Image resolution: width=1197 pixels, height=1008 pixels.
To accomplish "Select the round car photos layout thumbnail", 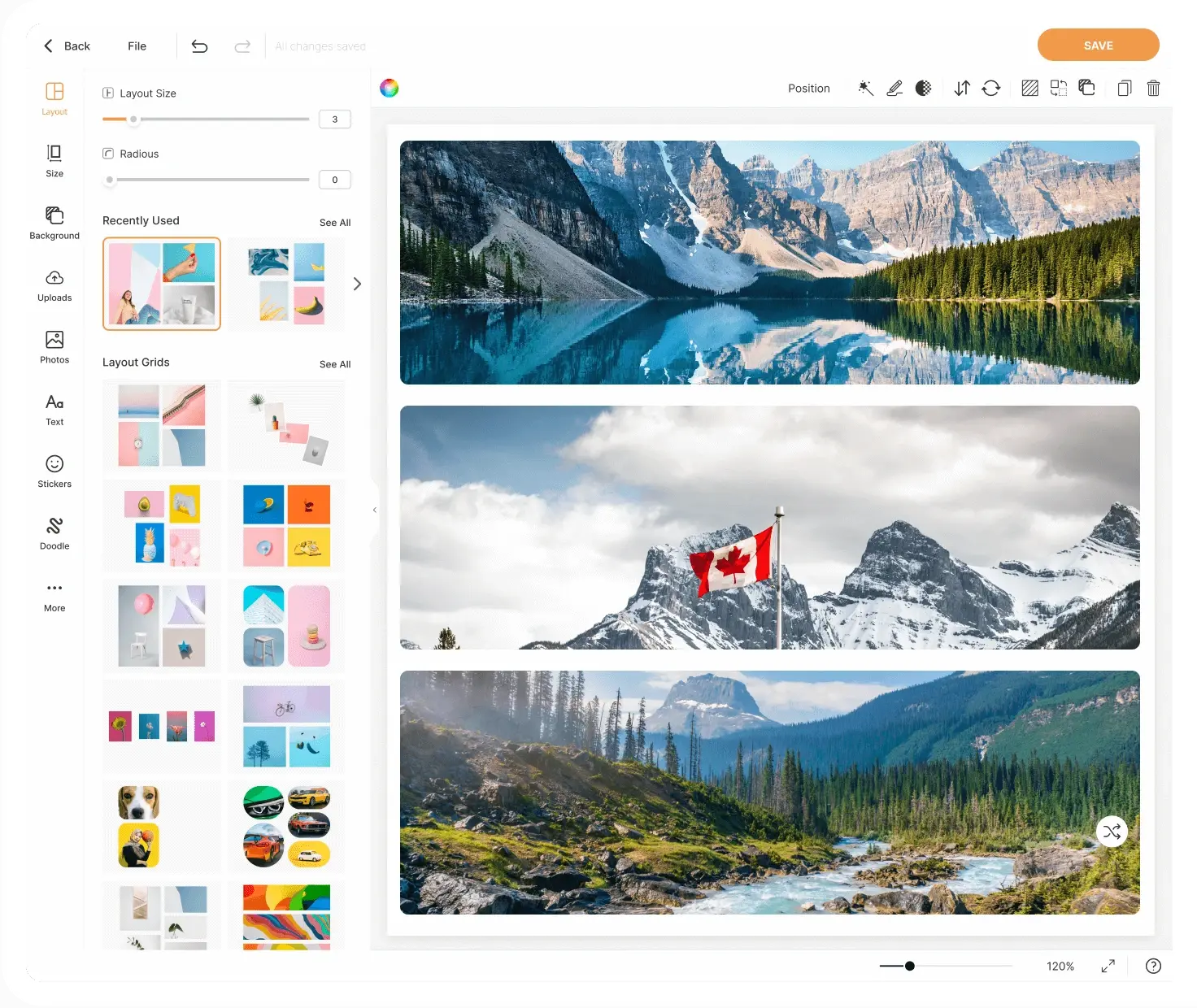I will [286, 827].
